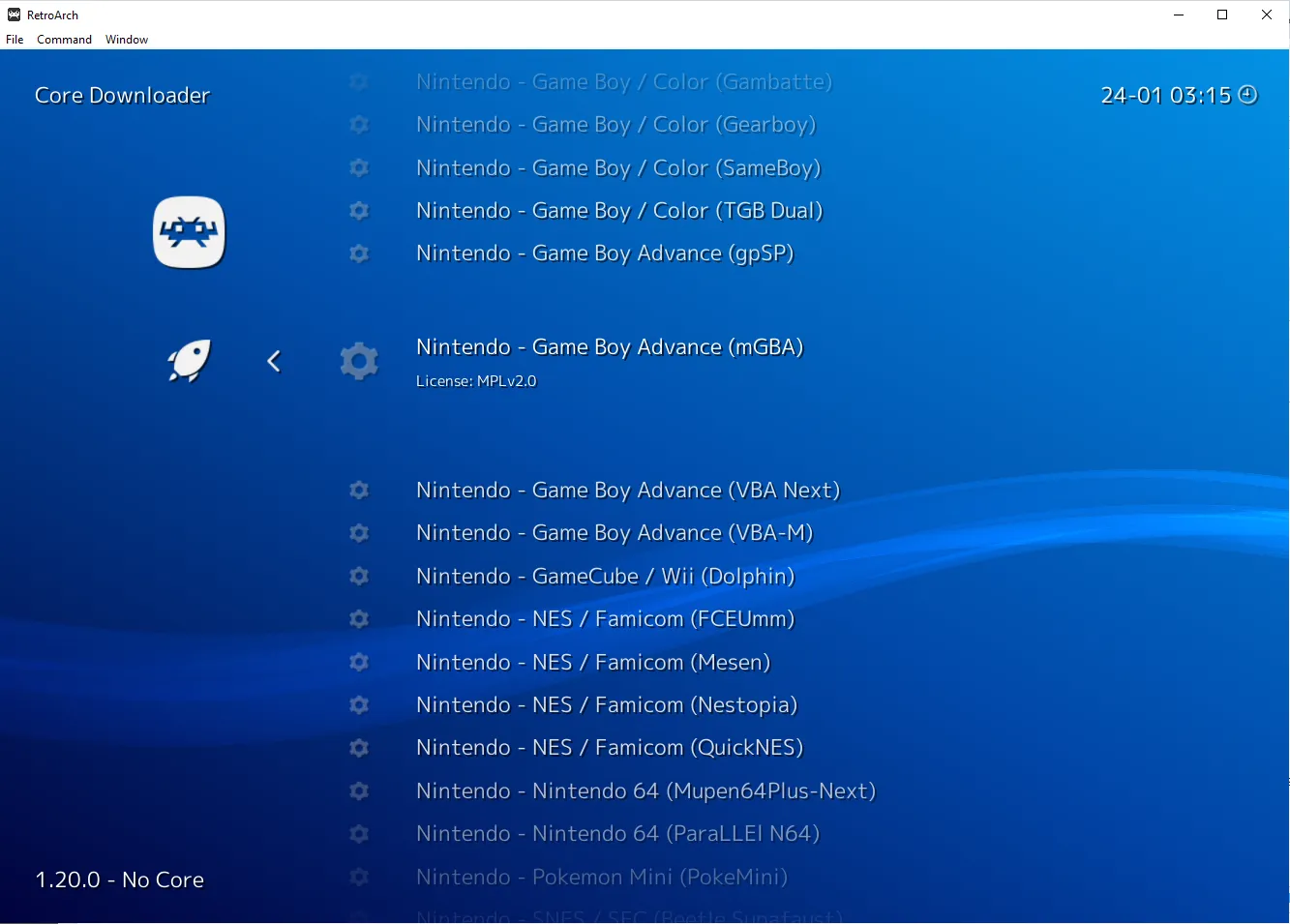Click the gear icon beside ParaLLEl N64 core
This screenshot has width=1290, height=924.
(x=359, y=833)
